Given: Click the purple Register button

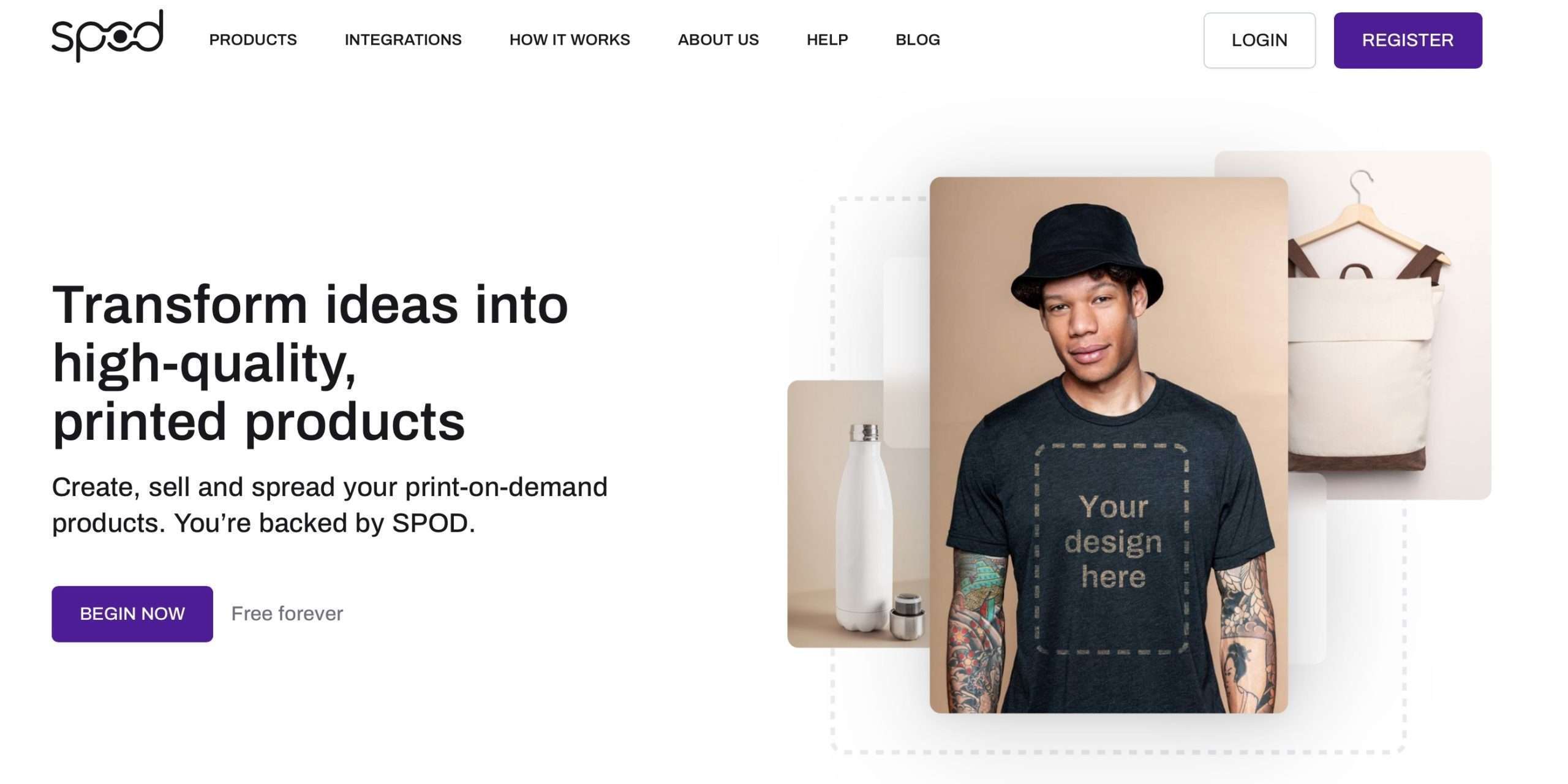Looking at the screenshot, I should tap(1408, 40).
